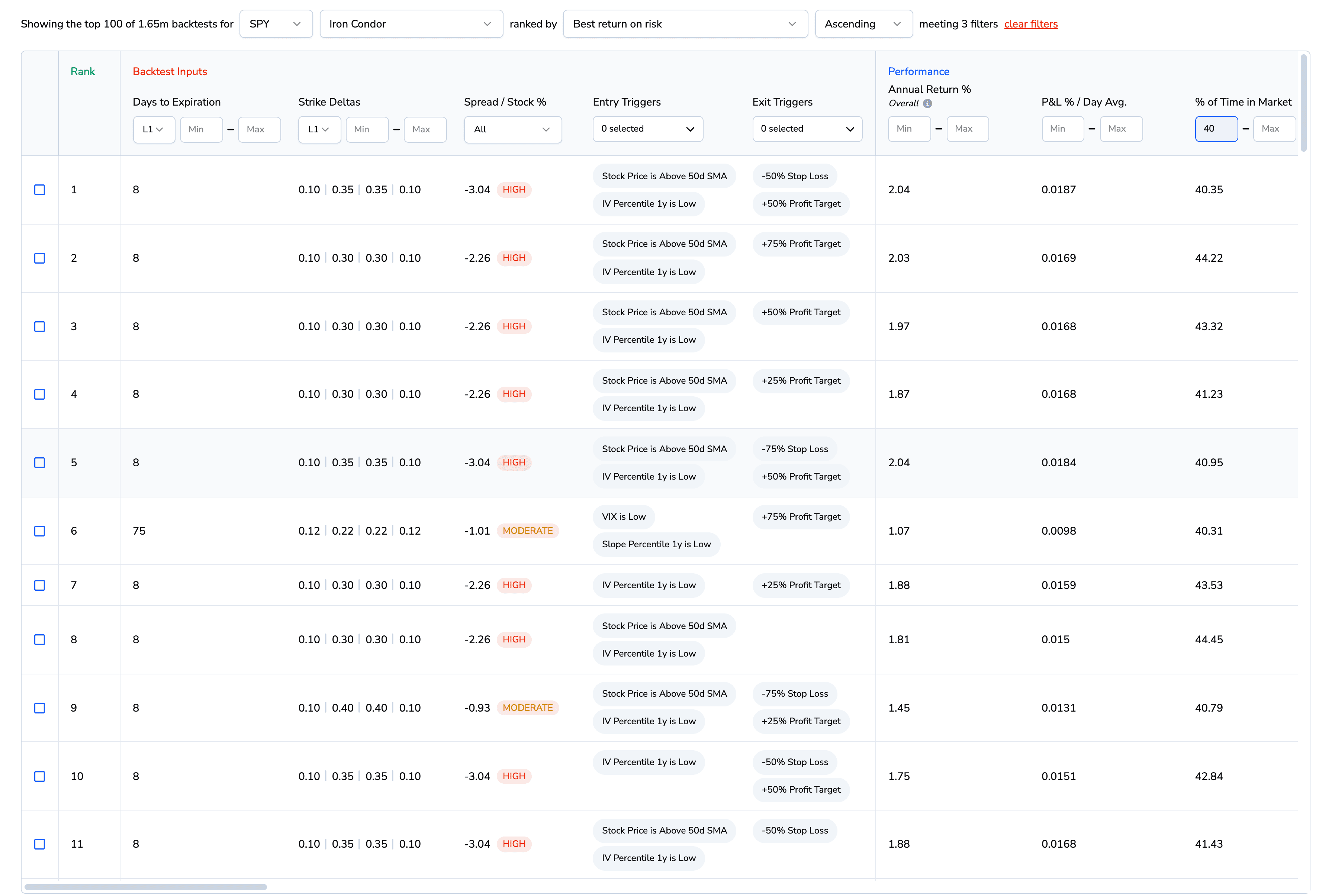
Task: Click the Rank column header
Action: pyautogui.click(x=83, y=71)
